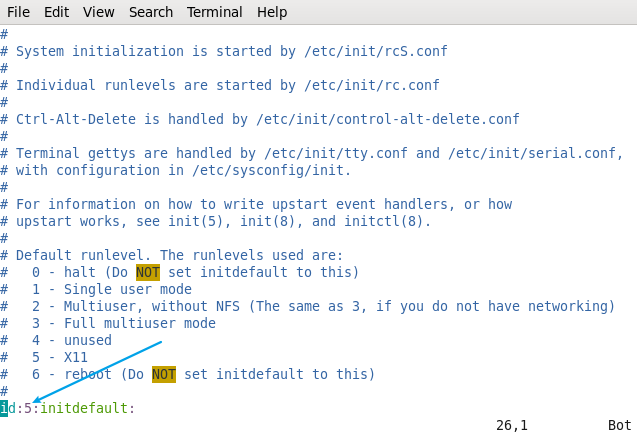
Task: Click the 26,1 cursor position indicator
Action: (512, 425)
